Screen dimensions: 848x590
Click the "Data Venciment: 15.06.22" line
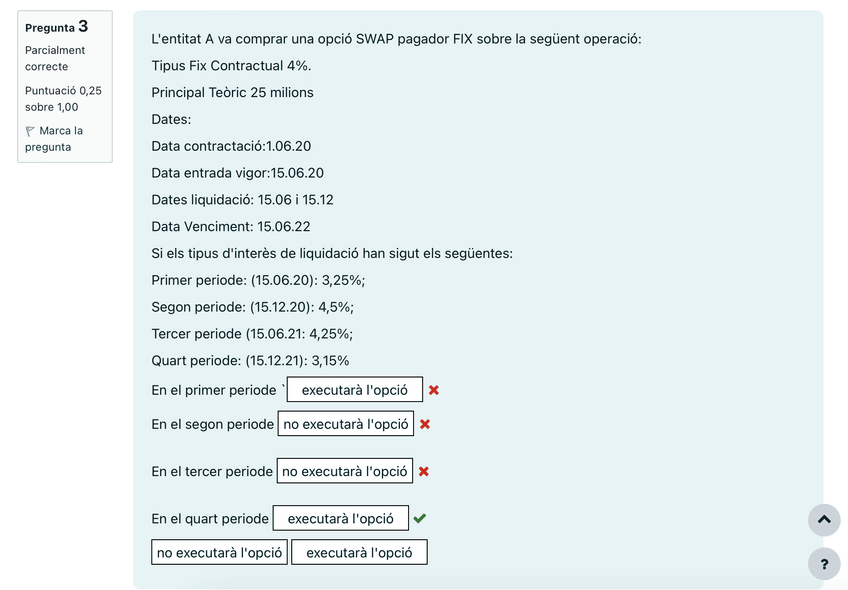[x=231, y=227]
